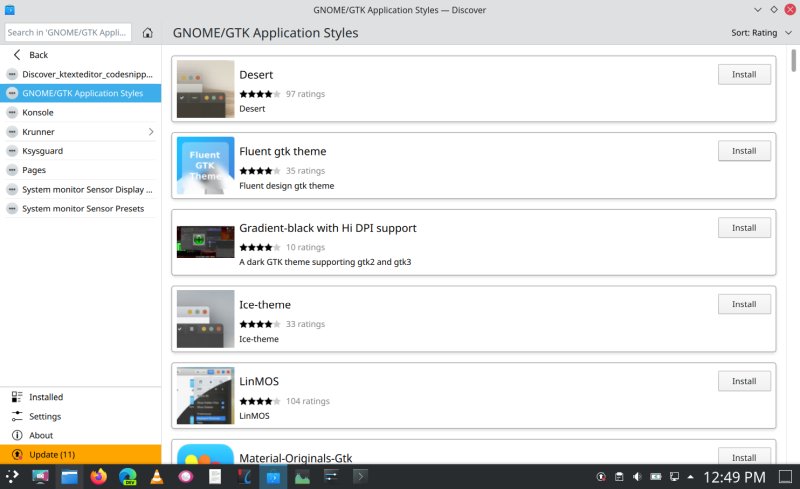This screenshot has width=800, height=489.
Task: Open the Discover taskbar entry
Action: point(273,477)
